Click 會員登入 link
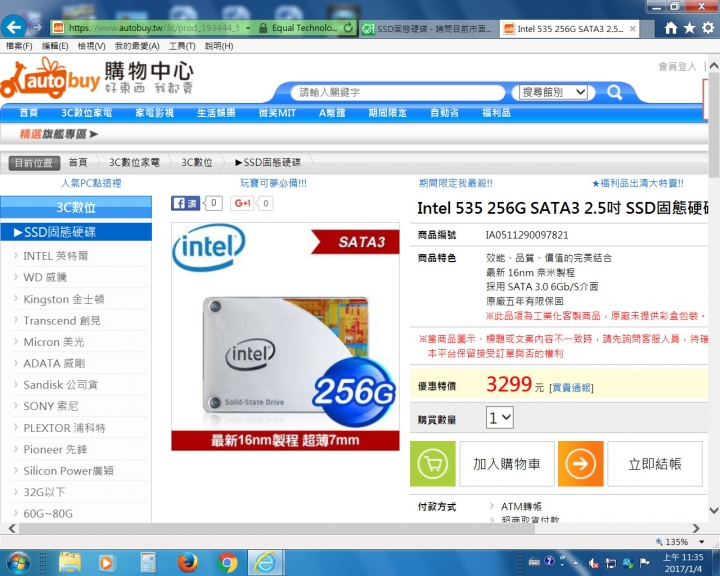This screenshot has height=576, width=720. click(x=677, y=67)
